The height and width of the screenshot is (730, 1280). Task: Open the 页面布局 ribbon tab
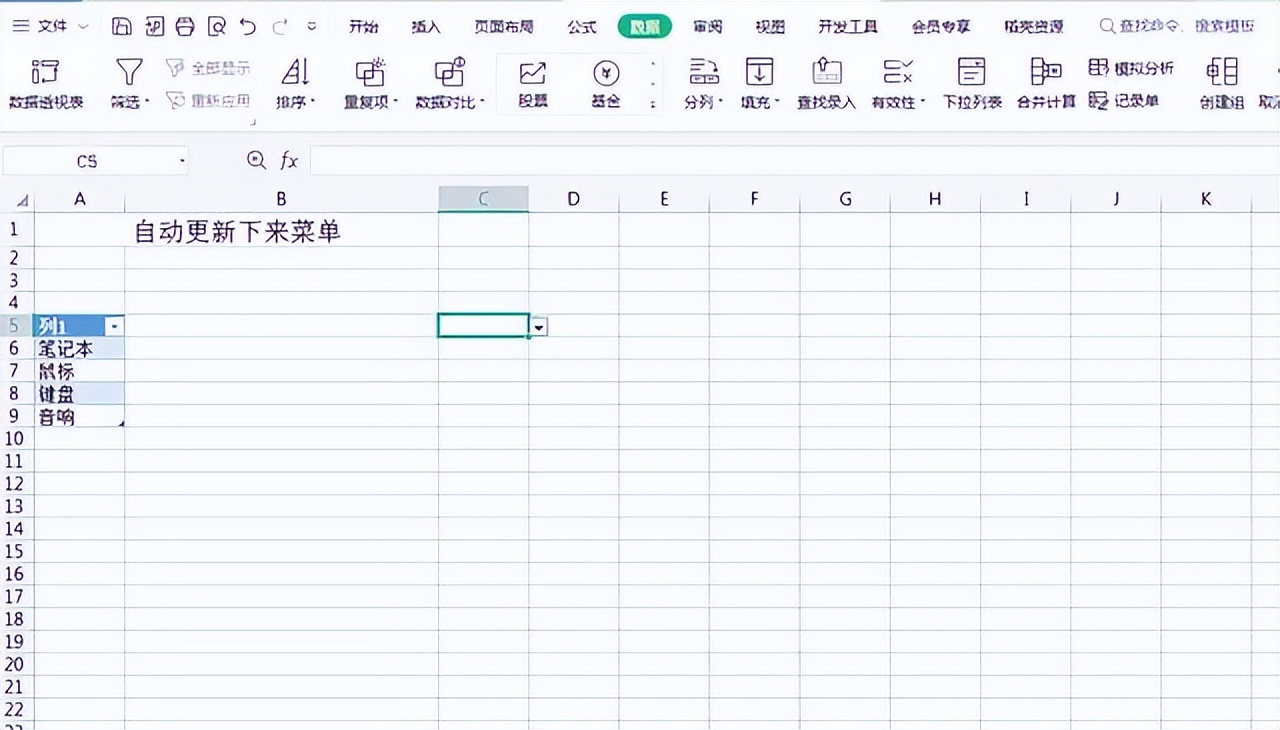point(504,27)
